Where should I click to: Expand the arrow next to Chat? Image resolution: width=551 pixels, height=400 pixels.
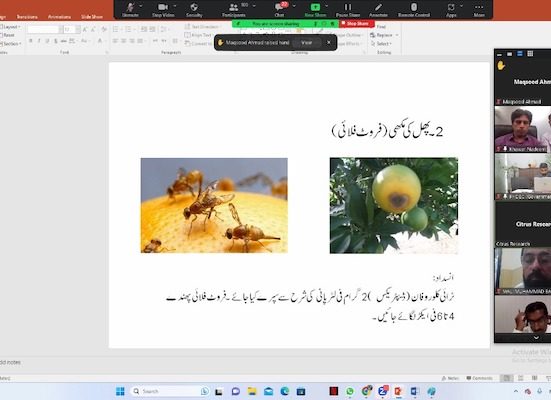(294, 6)
